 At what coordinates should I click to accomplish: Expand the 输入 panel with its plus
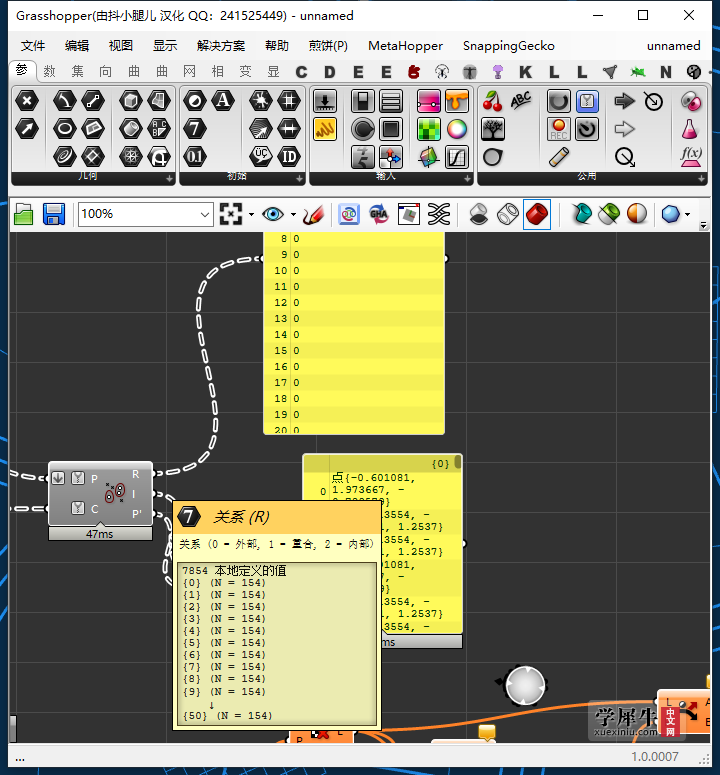click(x=467, y=179)
